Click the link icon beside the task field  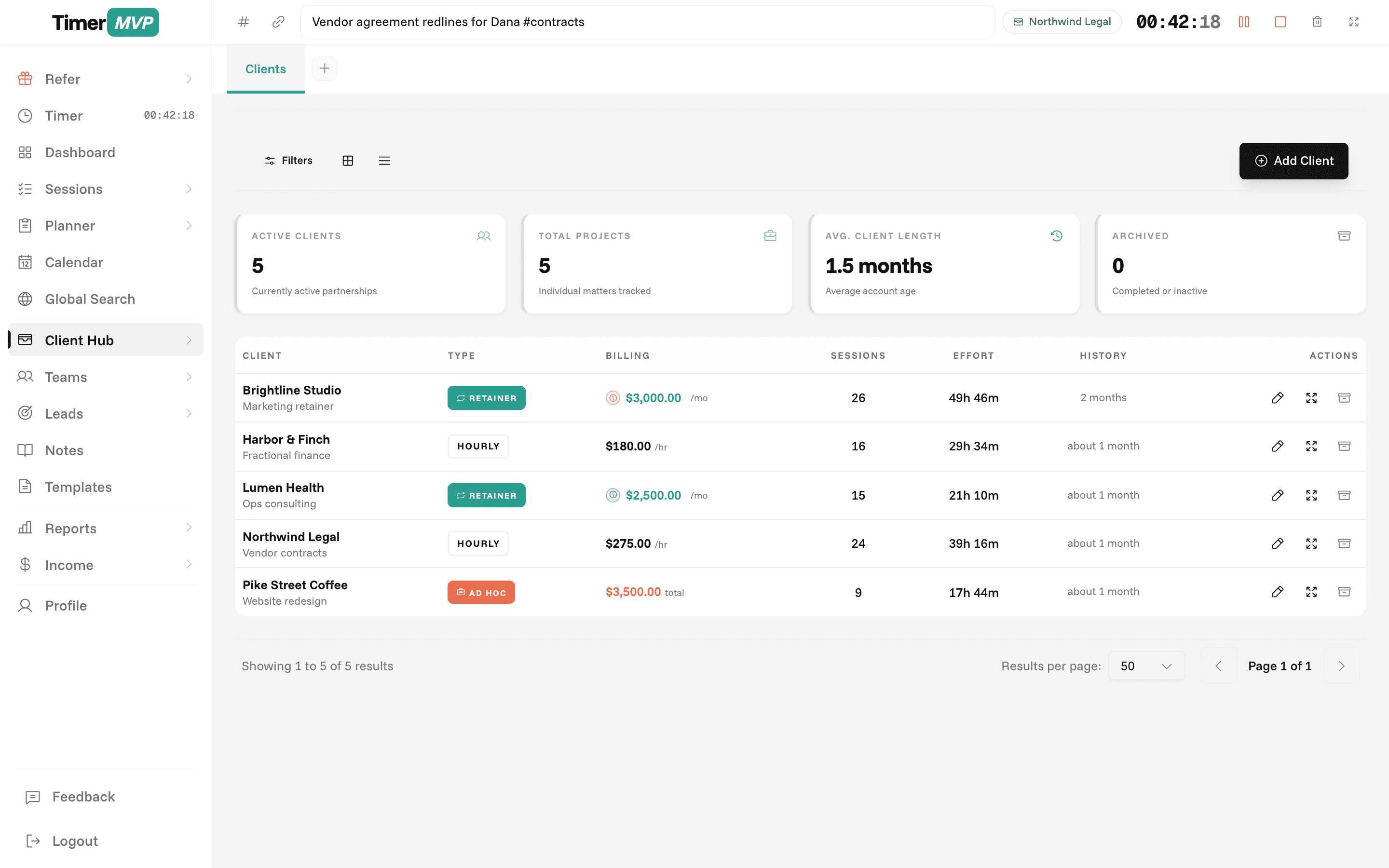tap(278, 22)
